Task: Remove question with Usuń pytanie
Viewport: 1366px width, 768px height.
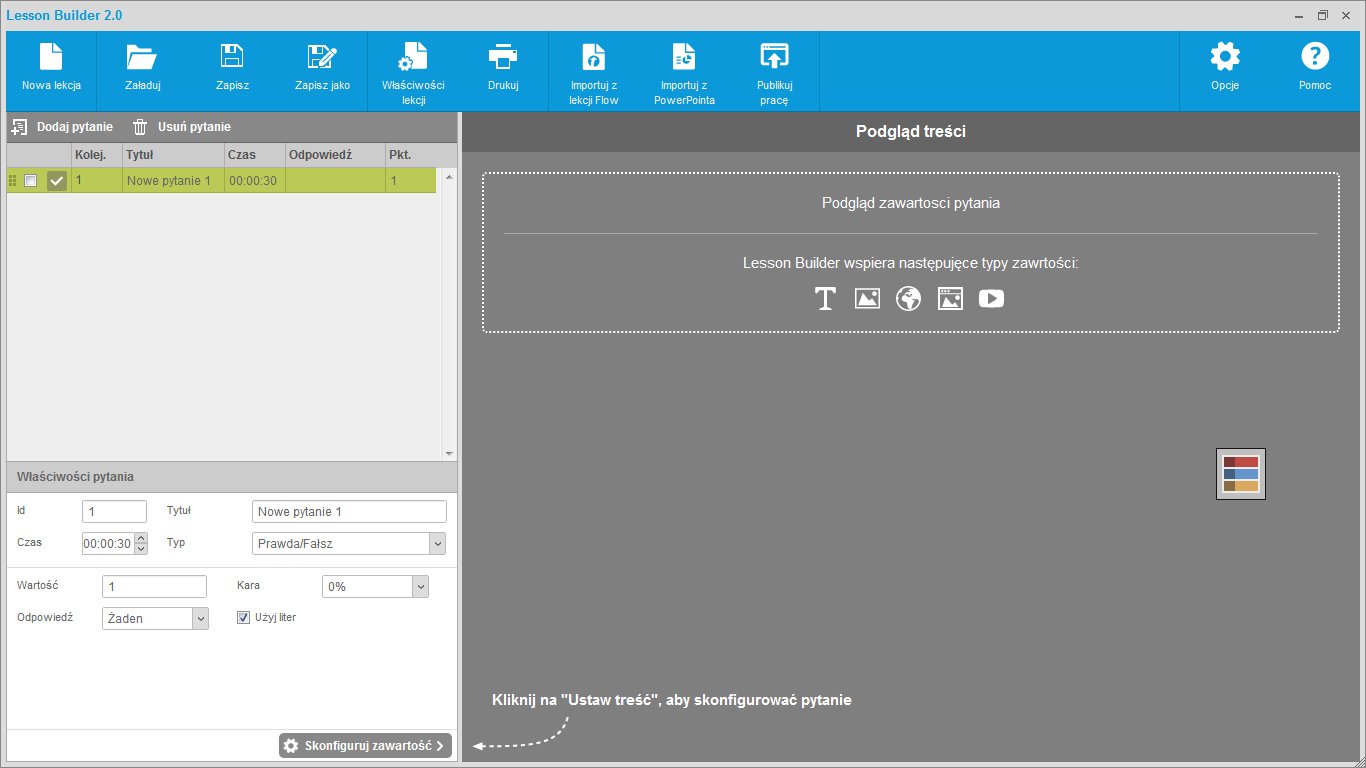Action: click(182, 127)
